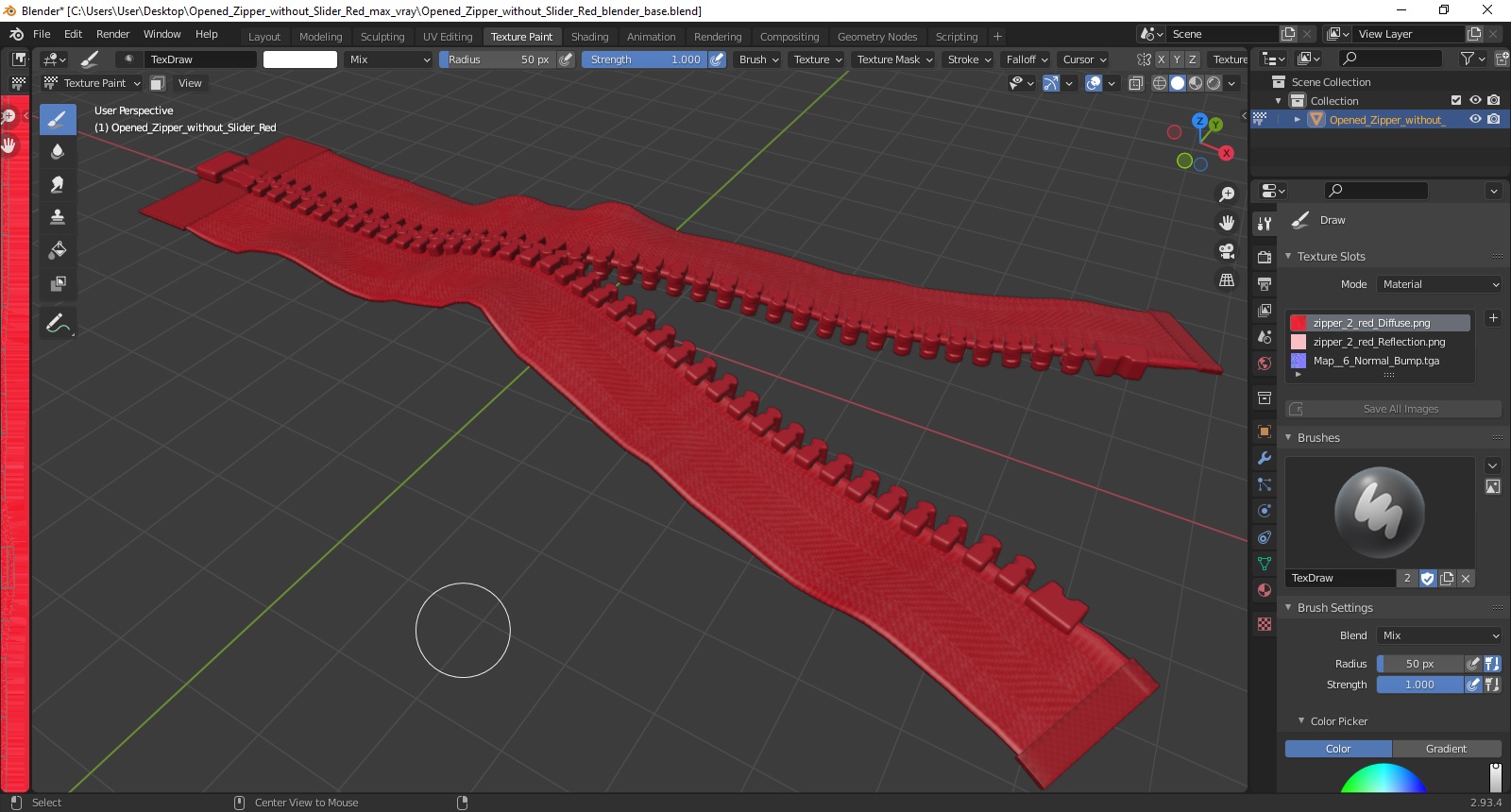This screenshot has height=812, width=1511.
Task: Open the World properties tab icon
Action: (x=1265, y=363)
